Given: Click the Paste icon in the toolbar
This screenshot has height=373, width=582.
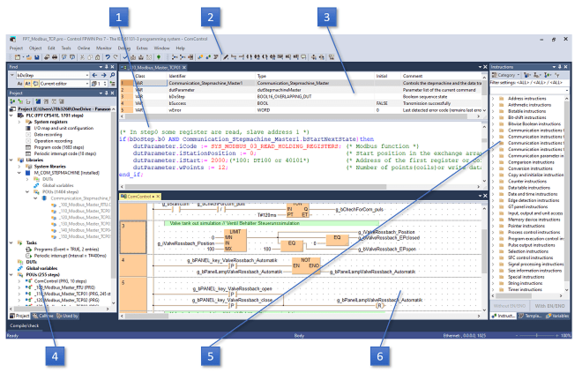Looking at the screenshot, I should pos(97,57).
